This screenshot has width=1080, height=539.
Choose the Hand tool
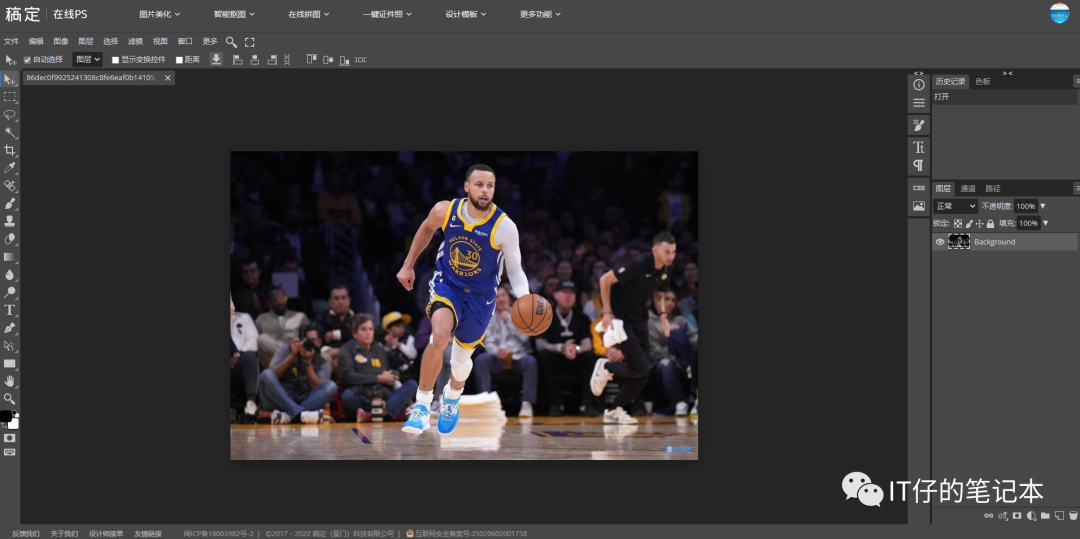coord(10,381)
